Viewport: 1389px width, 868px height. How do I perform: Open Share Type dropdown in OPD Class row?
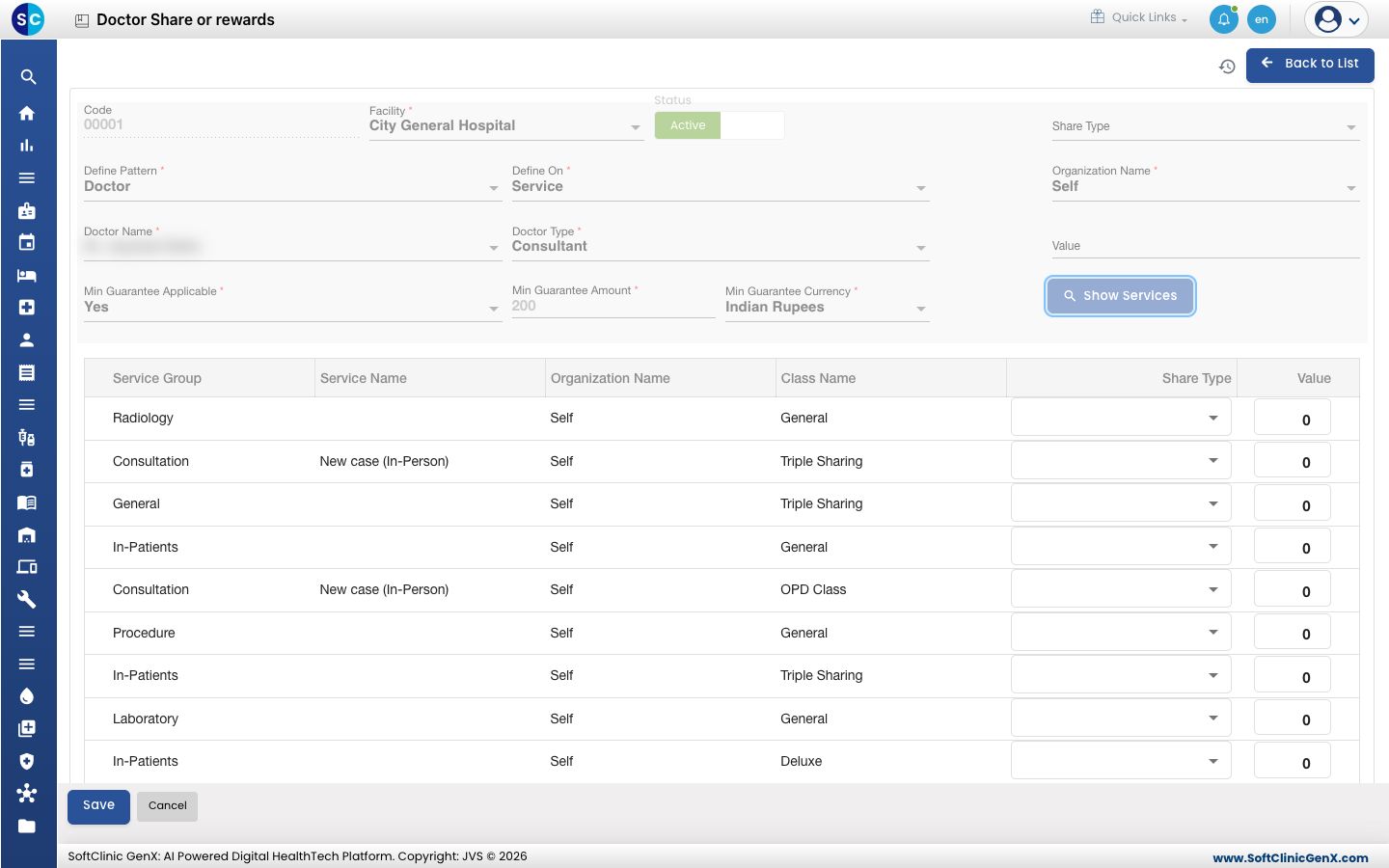tap(1121, 589)
